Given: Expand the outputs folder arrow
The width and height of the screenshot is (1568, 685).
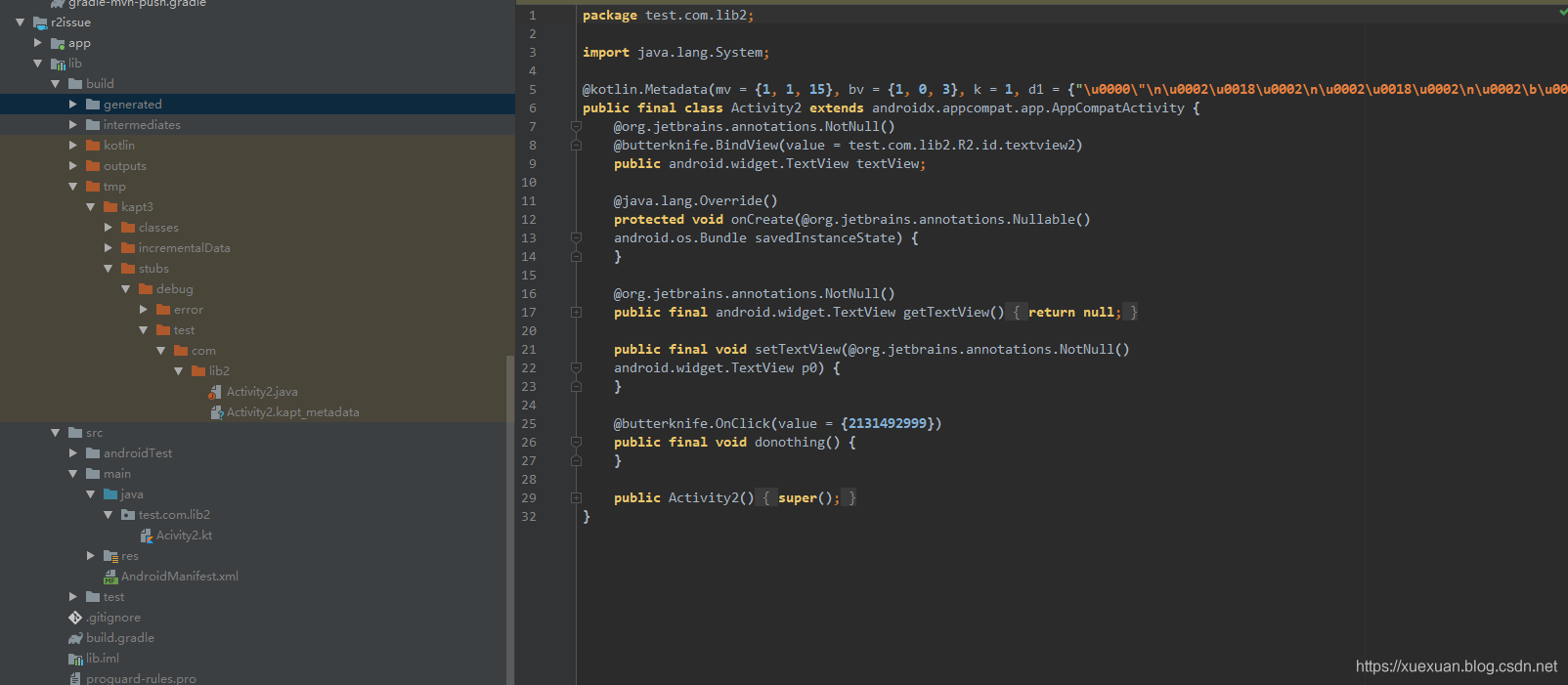Looking at the screenshot, I should tap(72, 166).
